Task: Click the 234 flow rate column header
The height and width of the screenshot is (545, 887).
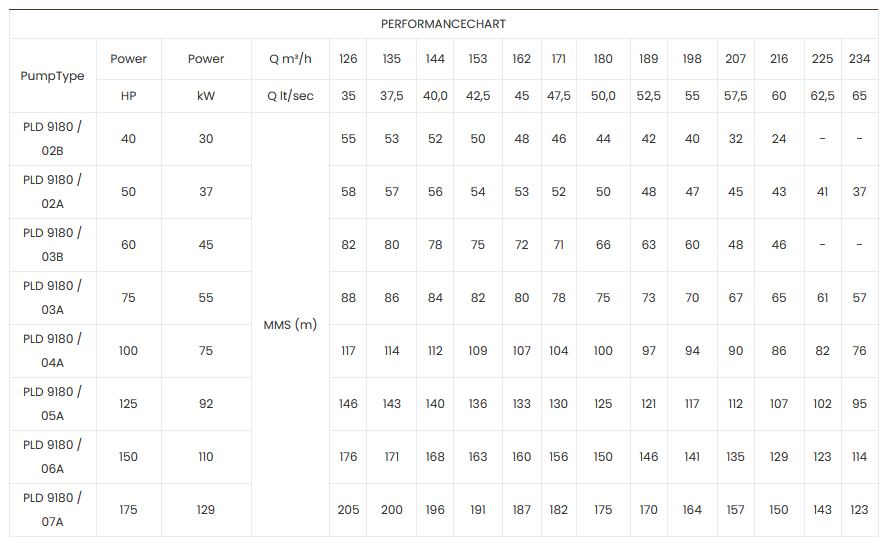Action: point(860,59)
